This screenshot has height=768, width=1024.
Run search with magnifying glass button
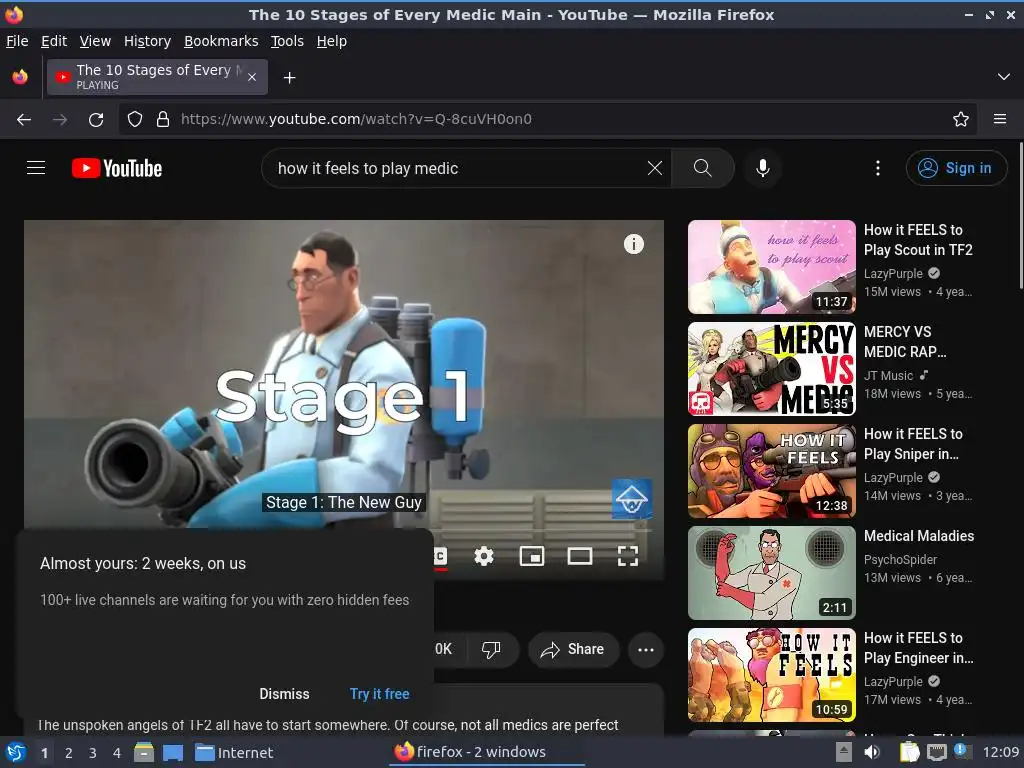pos(703,168)
